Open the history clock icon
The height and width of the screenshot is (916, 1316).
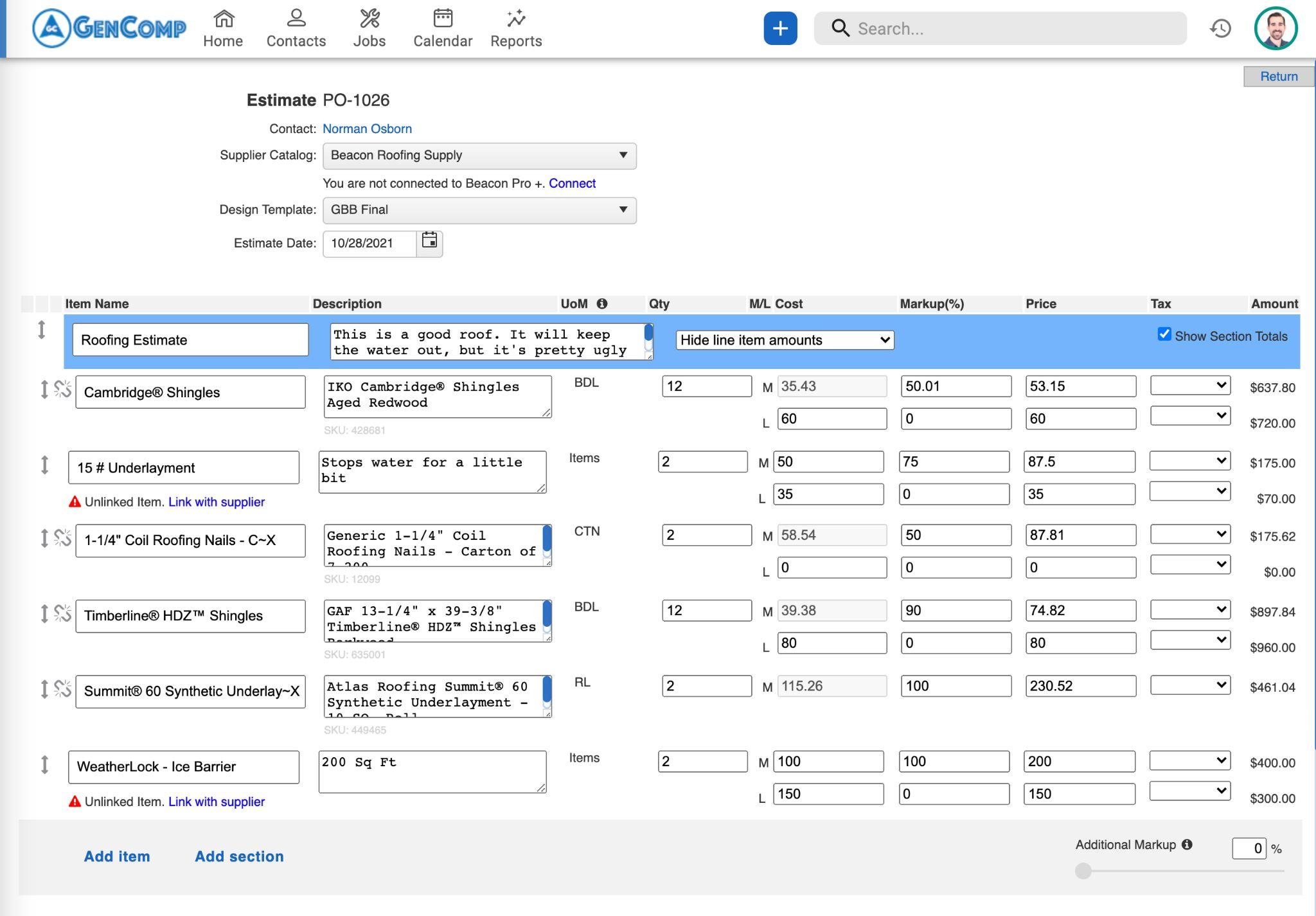1220,28
